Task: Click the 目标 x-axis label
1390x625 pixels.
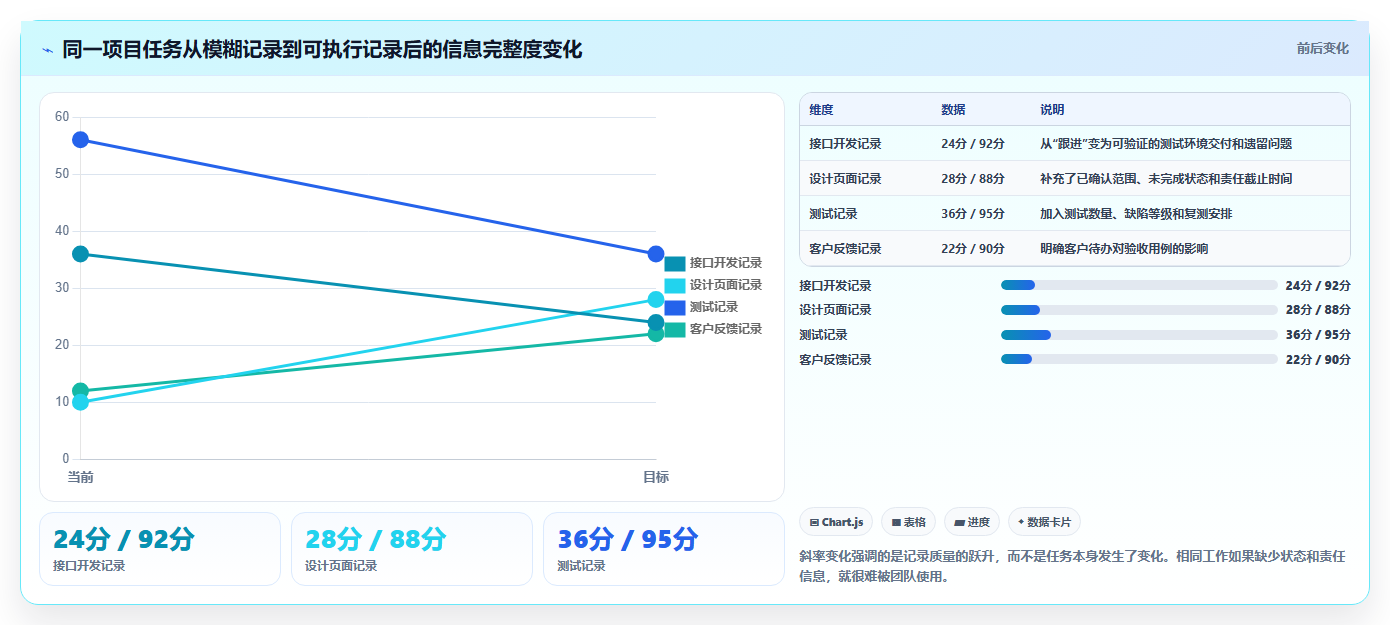Action: point(656,477)
